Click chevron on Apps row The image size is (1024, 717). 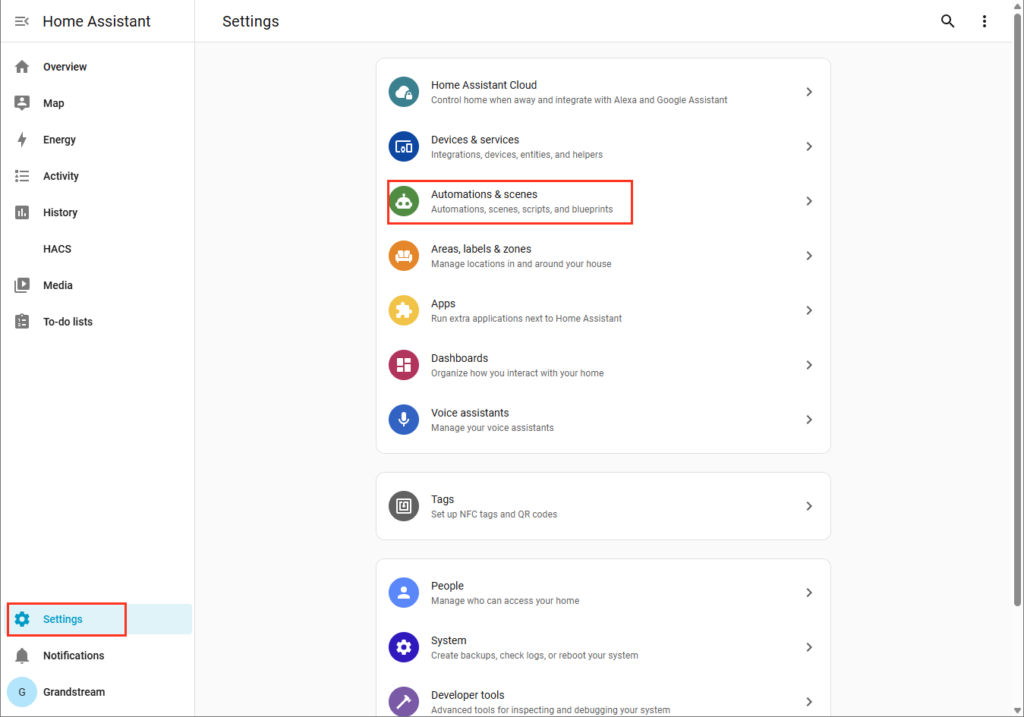pyautogui.click(x=809, y=310)
